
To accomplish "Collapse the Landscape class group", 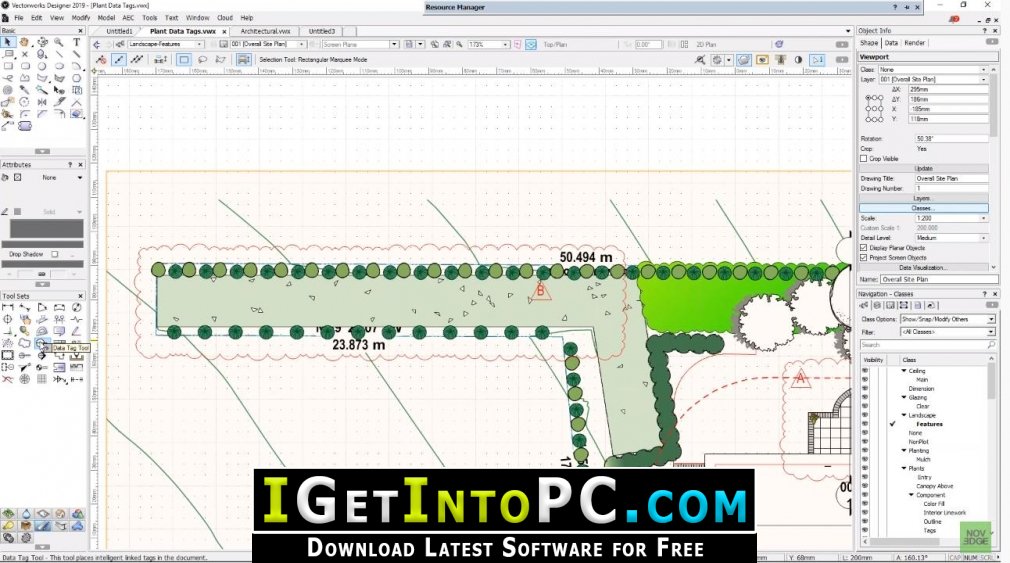I will [x=904, y=415].
